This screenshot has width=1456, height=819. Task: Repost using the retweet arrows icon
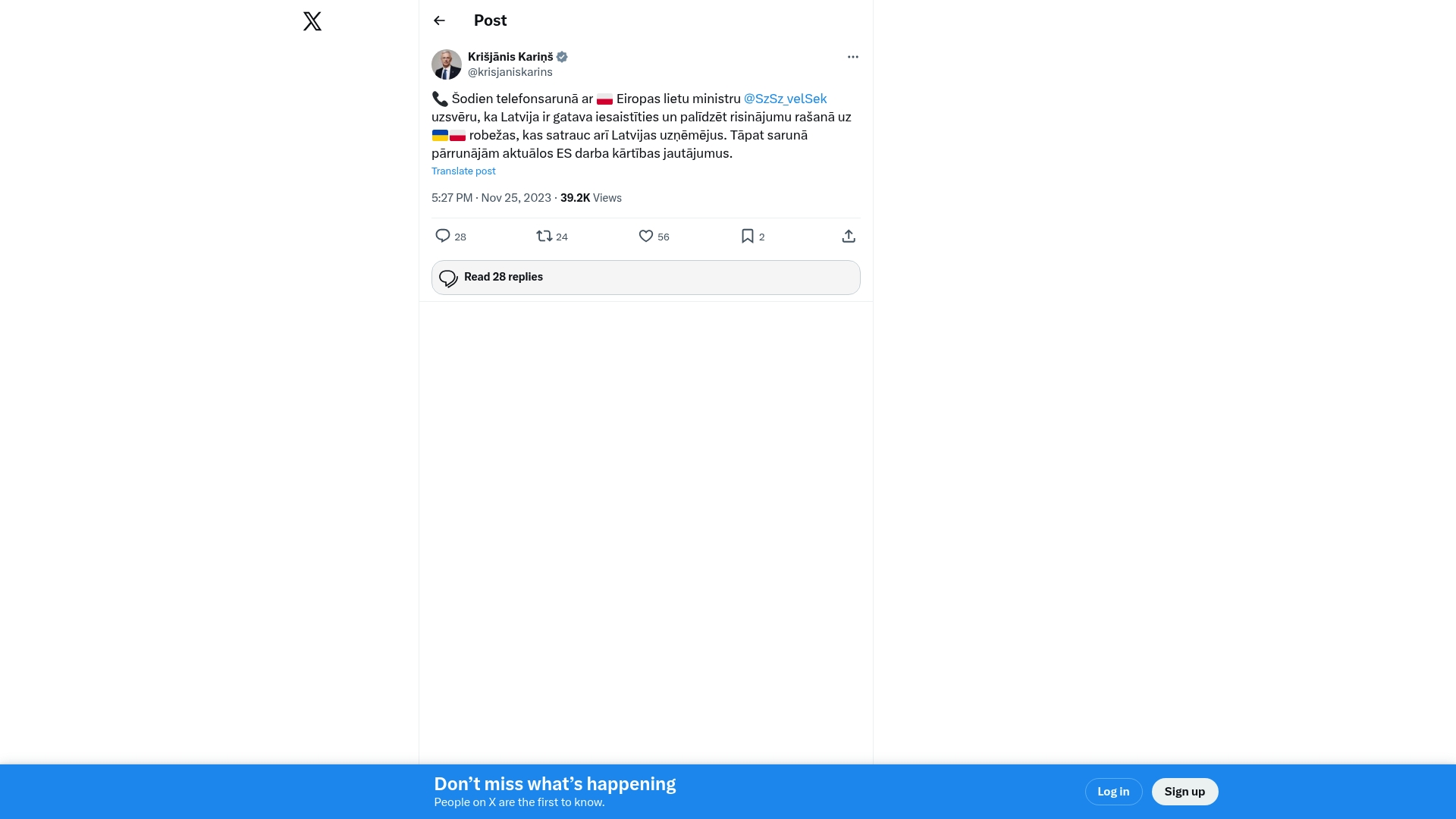(x=544, y=236)
